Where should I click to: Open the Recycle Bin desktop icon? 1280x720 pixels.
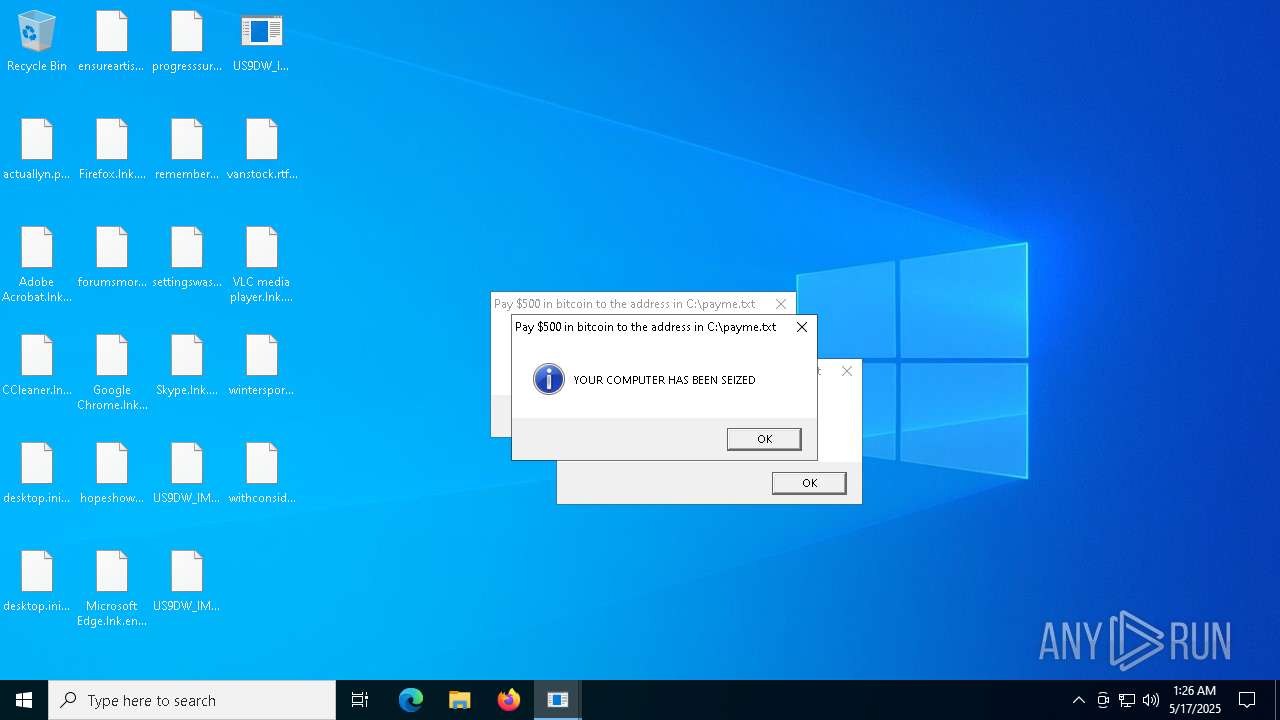[37, 41]
